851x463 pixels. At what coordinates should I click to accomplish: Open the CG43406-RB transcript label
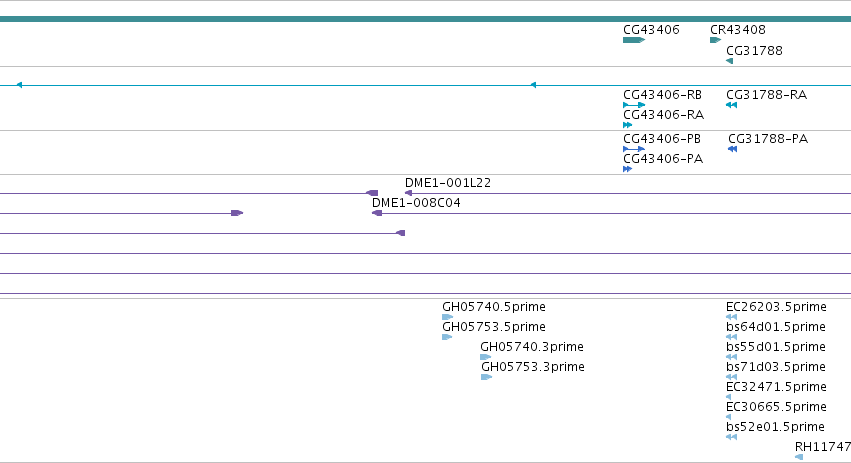click(x=662, y=95)
